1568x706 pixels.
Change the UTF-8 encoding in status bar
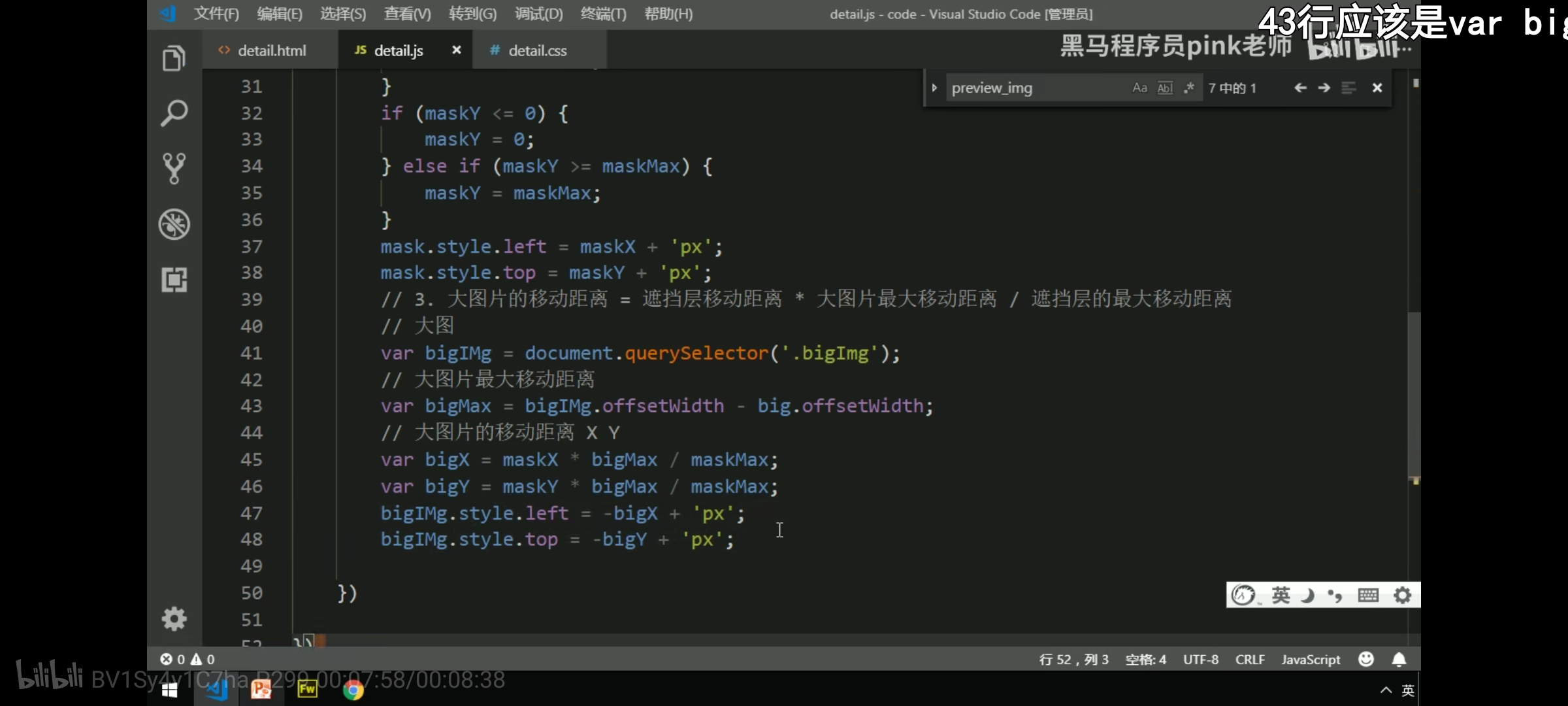click(x=1201, y=659)
